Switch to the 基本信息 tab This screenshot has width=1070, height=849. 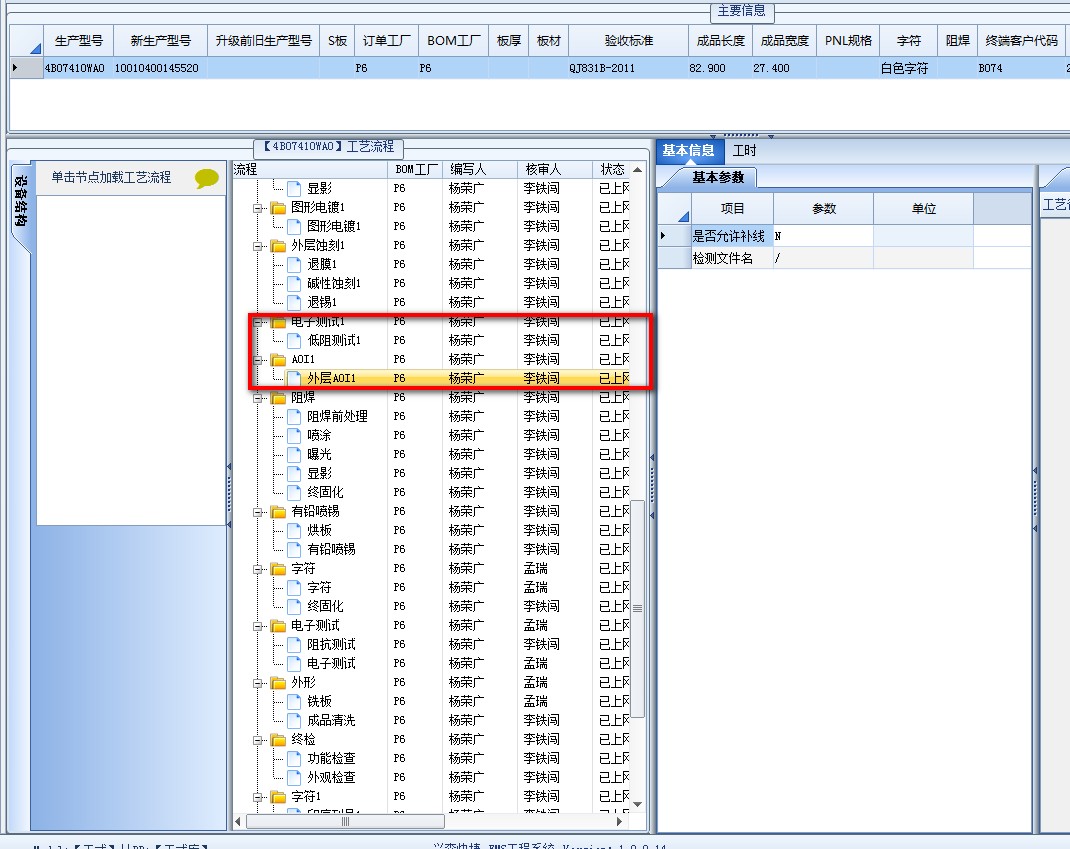(689, 151)
